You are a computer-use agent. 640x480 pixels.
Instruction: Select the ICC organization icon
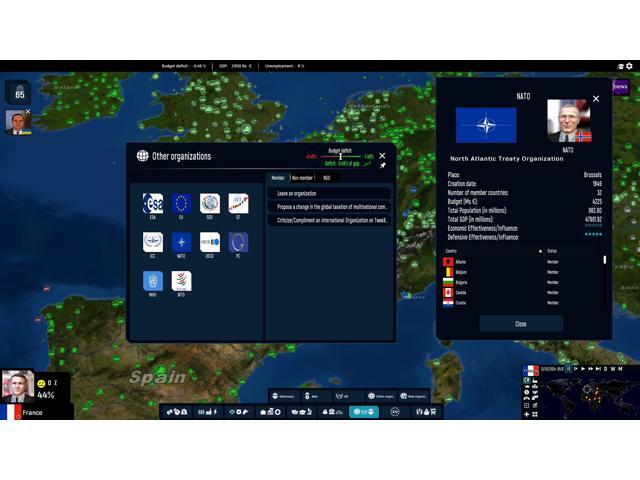153,242
